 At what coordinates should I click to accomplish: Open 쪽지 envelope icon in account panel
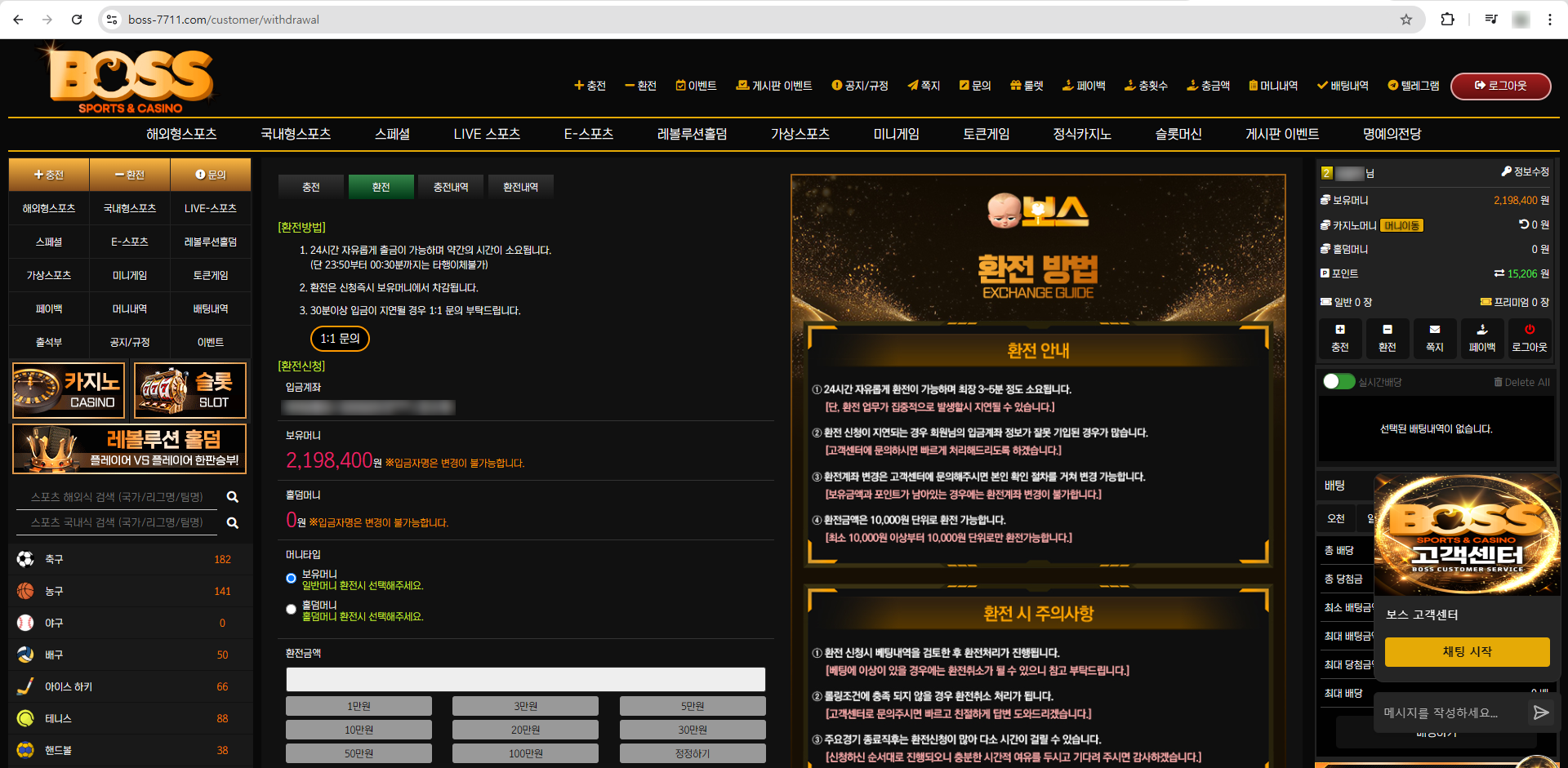point(1435,330)
